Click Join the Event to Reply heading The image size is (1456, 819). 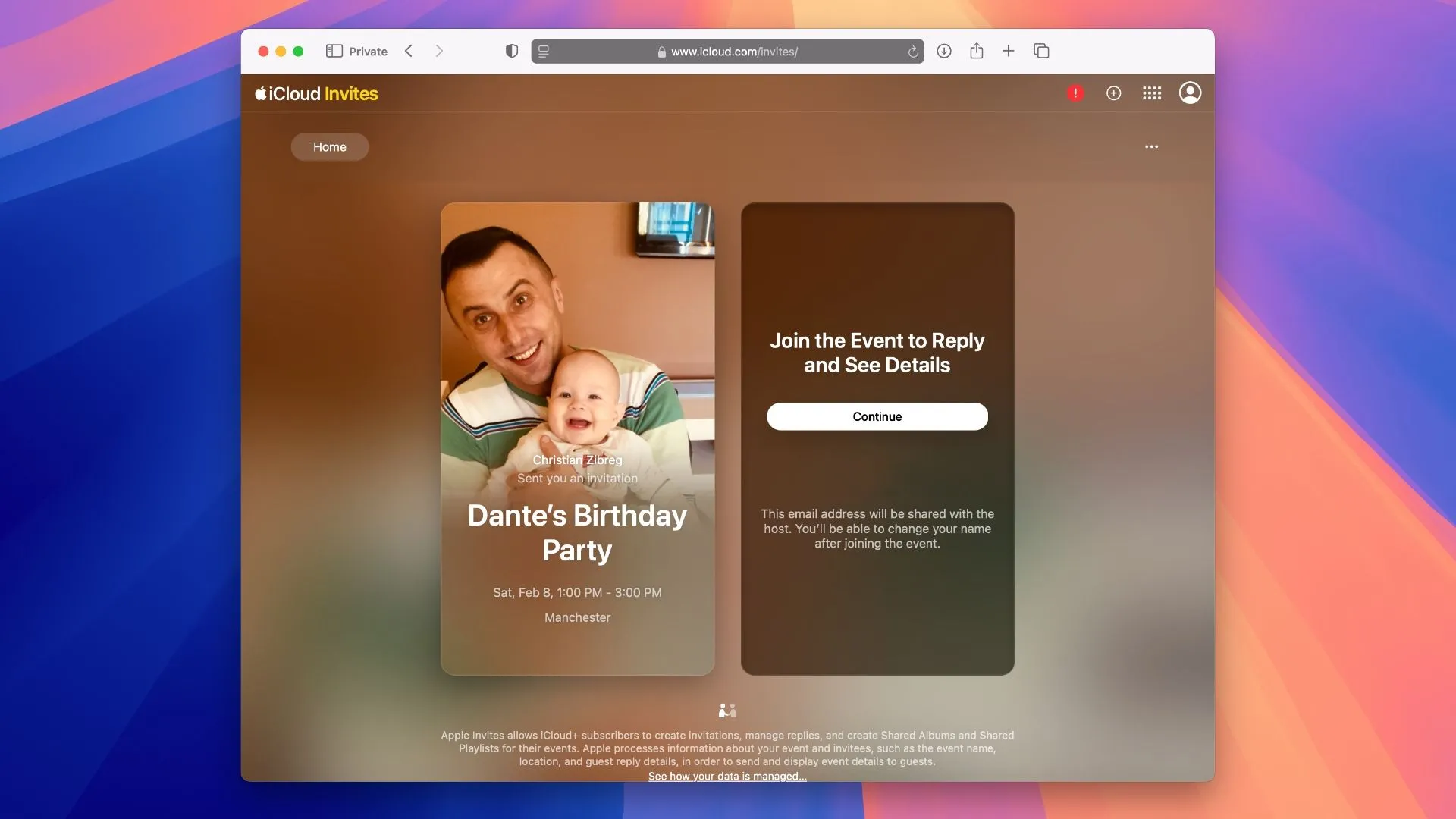click(x=877, y=353)
